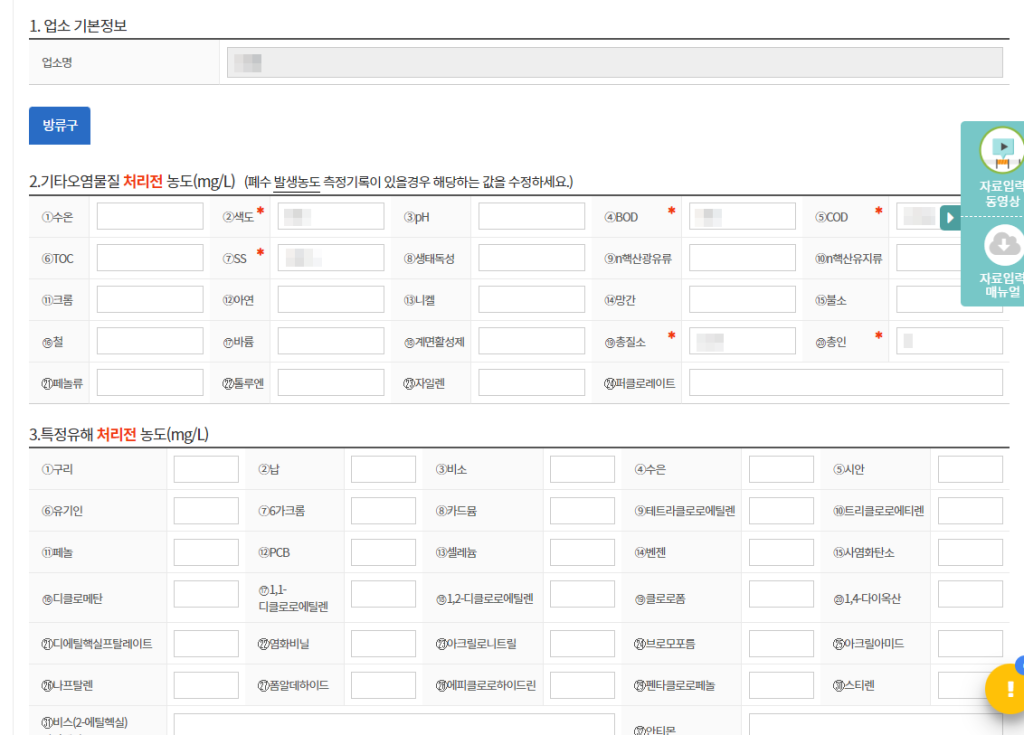Click the 1,4-다이옥산 input field
Screen dimensions: 1024x735
point(970,595)
